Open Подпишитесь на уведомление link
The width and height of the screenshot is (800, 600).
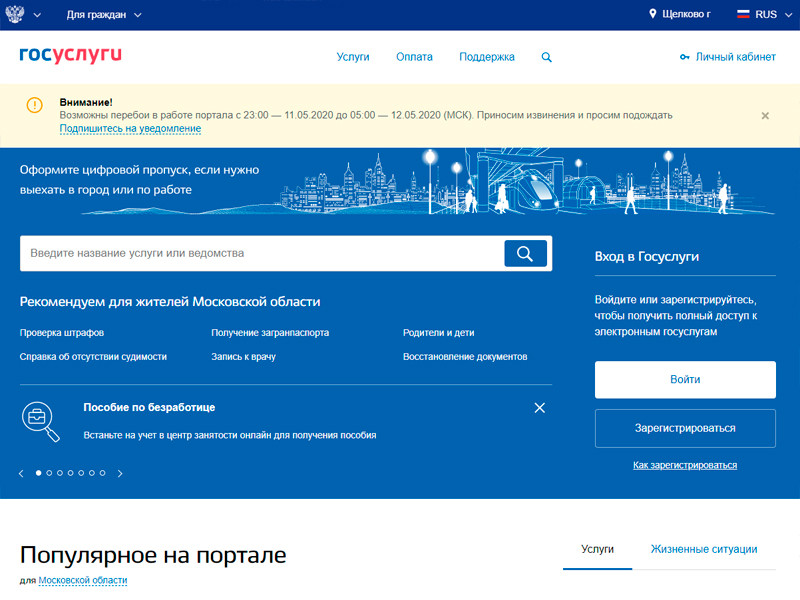130,129
